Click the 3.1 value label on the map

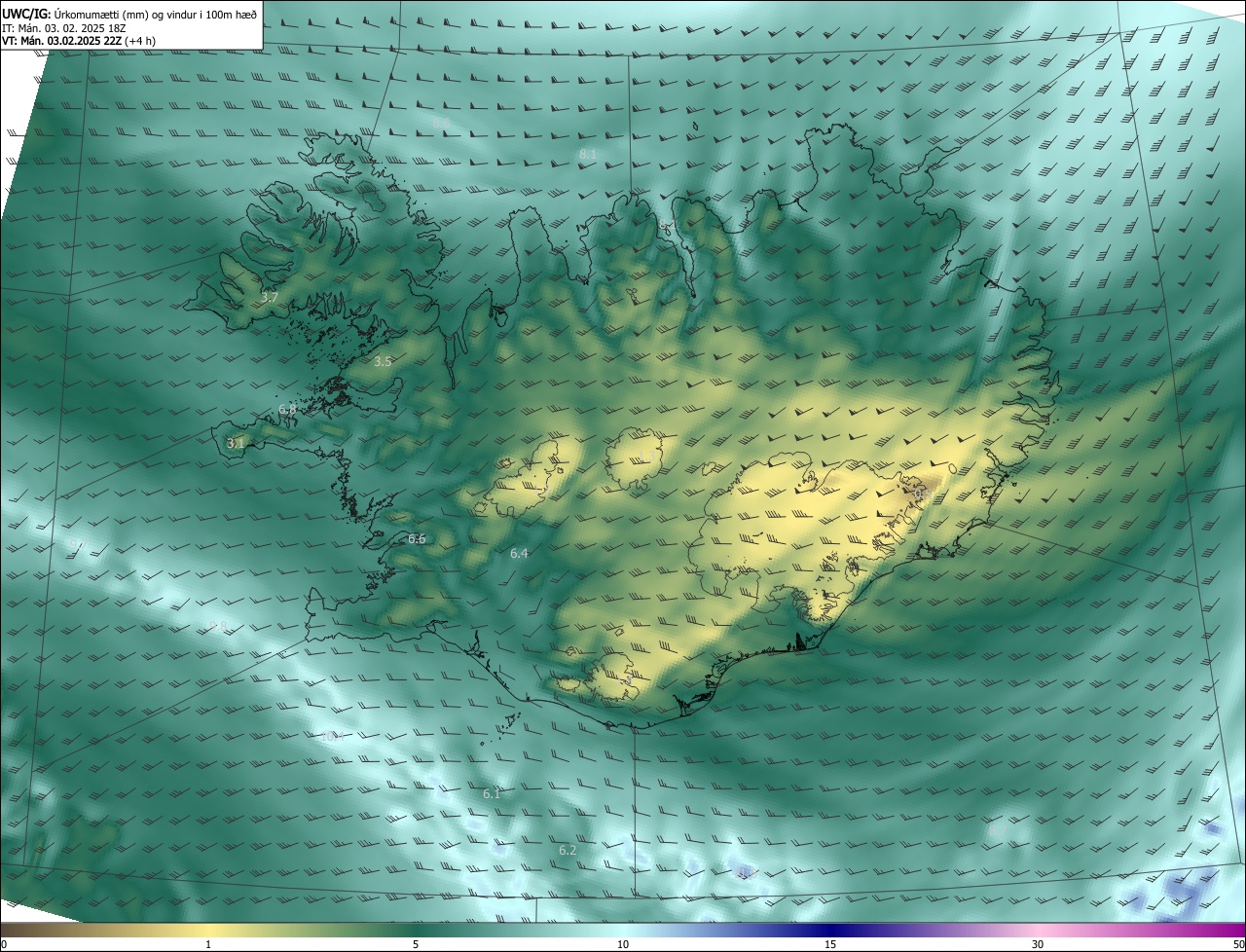coord(236,443)
